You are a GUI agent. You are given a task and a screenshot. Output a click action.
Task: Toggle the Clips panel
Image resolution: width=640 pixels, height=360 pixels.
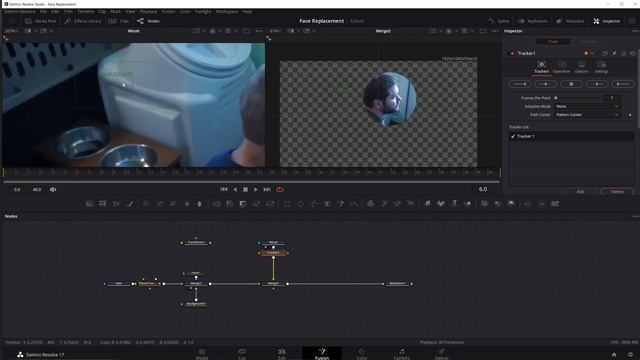point(119,21)
